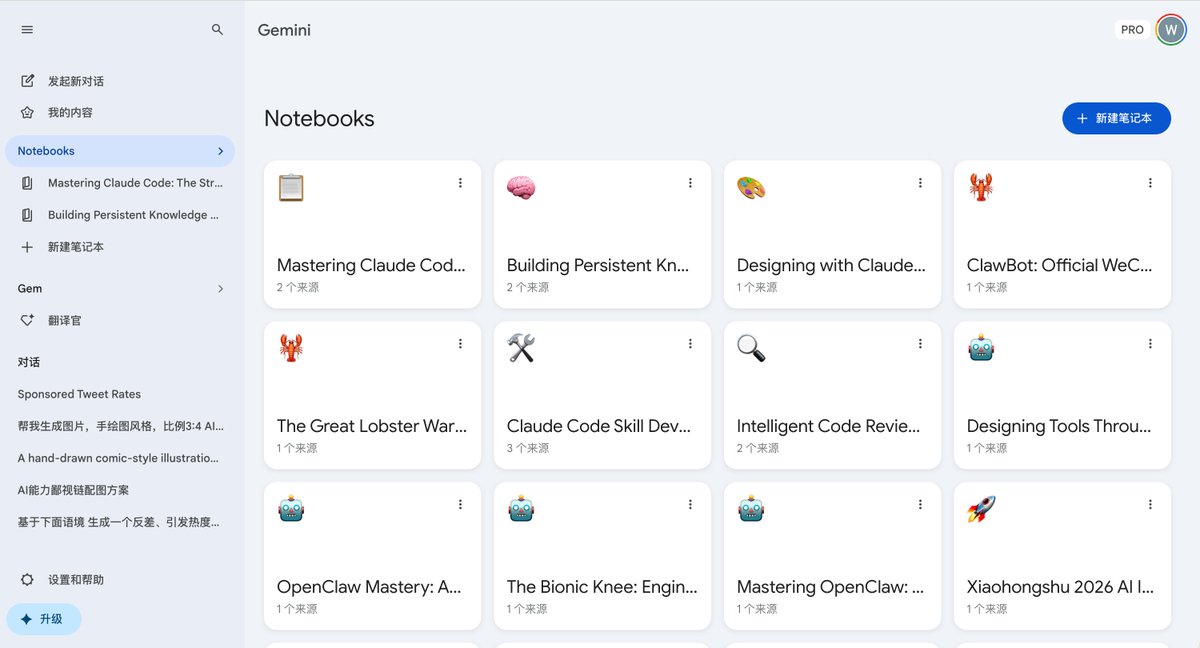
Task: Click magnifier emoji on Intelligent Code Review card
Action: [751, 348]
